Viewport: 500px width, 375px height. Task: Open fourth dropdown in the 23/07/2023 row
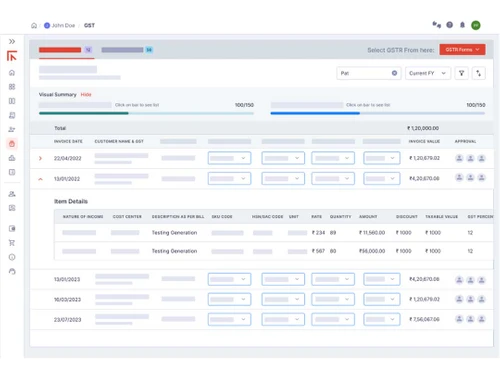382,319
